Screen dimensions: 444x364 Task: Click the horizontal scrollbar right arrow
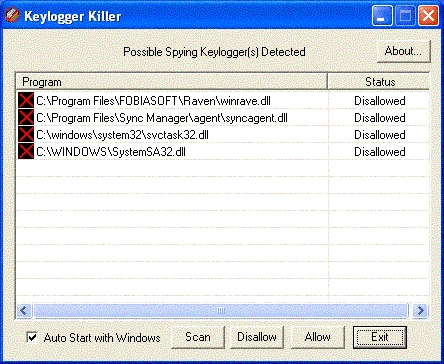[x=420, y=311]
